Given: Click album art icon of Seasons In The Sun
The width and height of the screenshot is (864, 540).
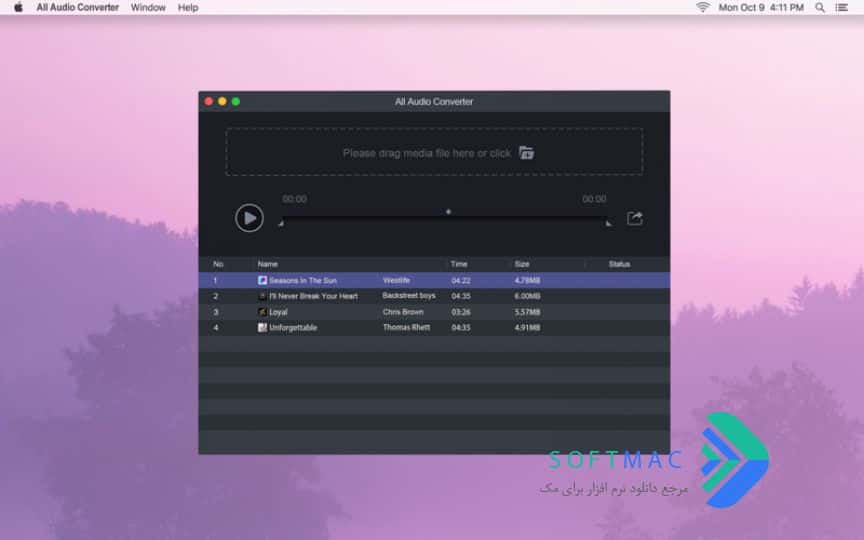Looking at the screenshot, I should [262, 280].
